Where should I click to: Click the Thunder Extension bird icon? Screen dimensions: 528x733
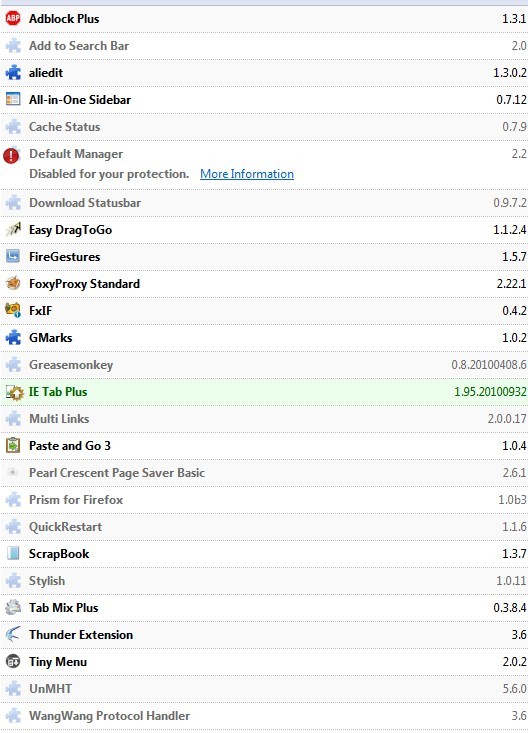[x=13, y=634]
